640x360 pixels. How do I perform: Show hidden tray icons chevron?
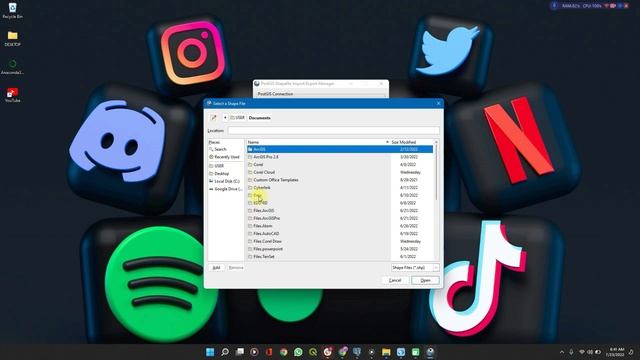click(562, 352)
